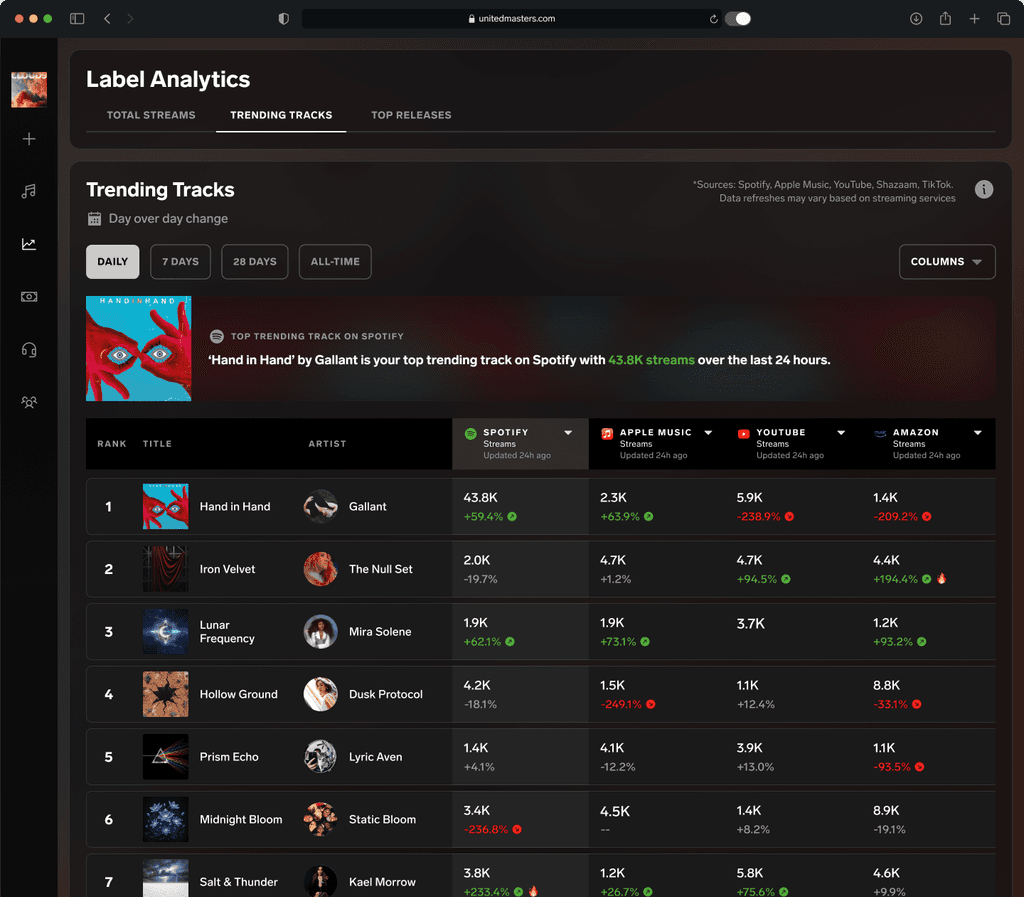
Task: Open the Iron Velvet track title
Action: coord(227,569)
